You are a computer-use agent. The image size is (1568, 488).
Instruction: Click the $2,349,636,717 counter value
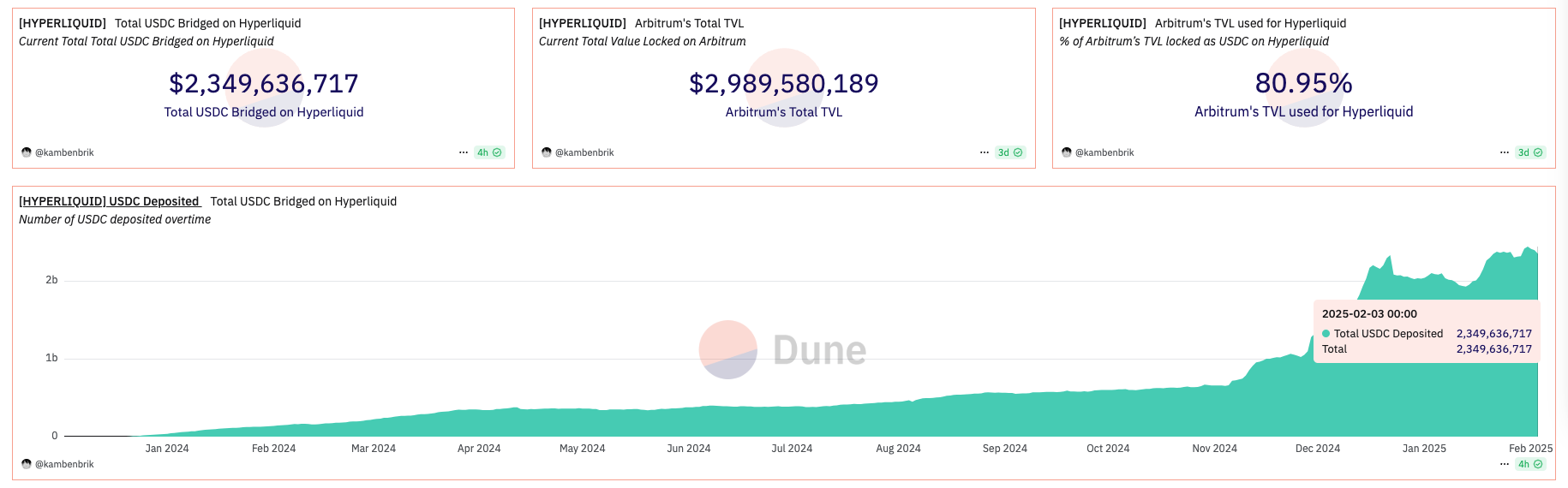point(264,83)
